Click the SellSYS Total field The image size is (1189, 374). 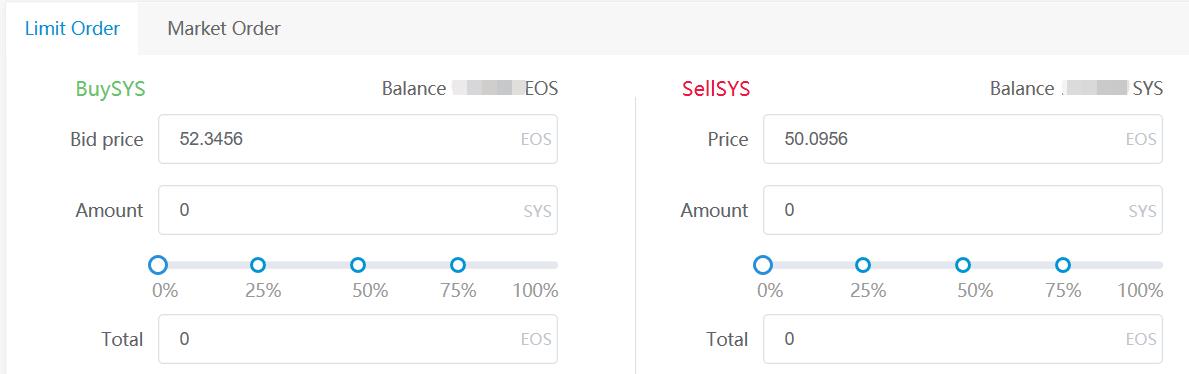pyautogui.click(x=963, y=339)
